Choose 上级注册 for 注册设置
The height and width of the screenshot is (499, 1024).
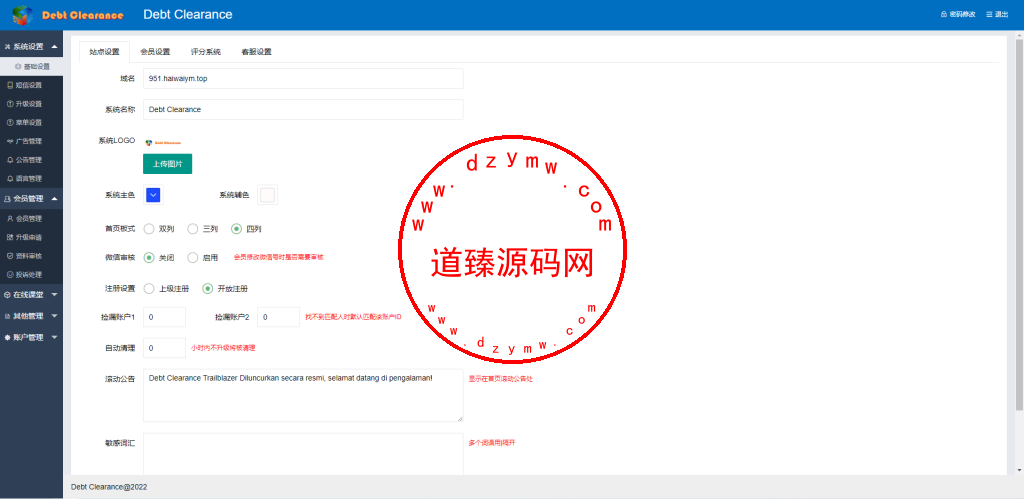[x=149, y=288]
